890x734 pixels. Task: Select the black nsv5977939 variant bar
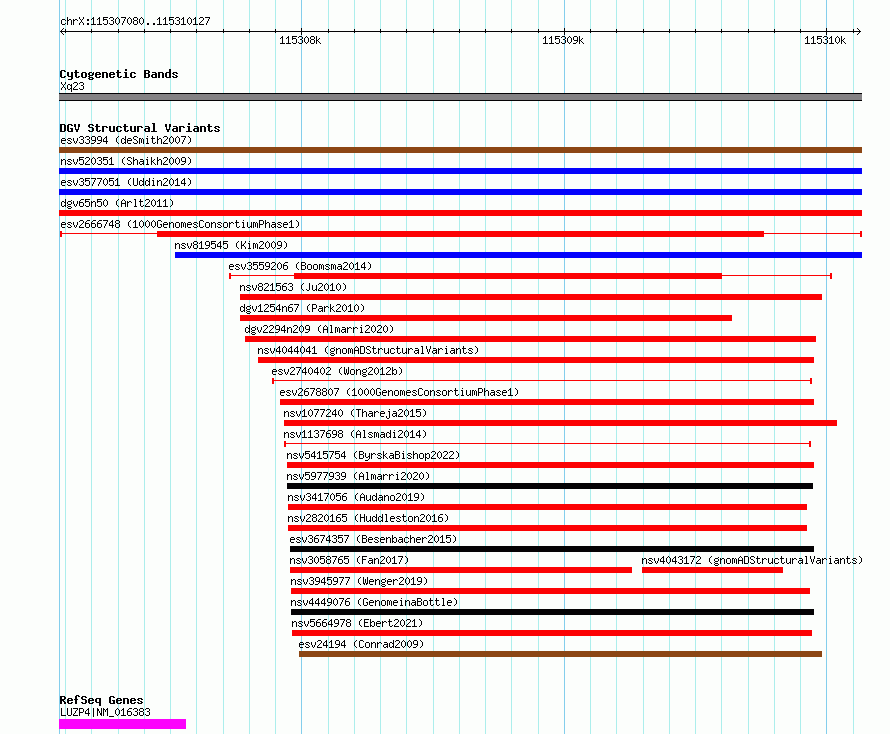tap(550, 486)
